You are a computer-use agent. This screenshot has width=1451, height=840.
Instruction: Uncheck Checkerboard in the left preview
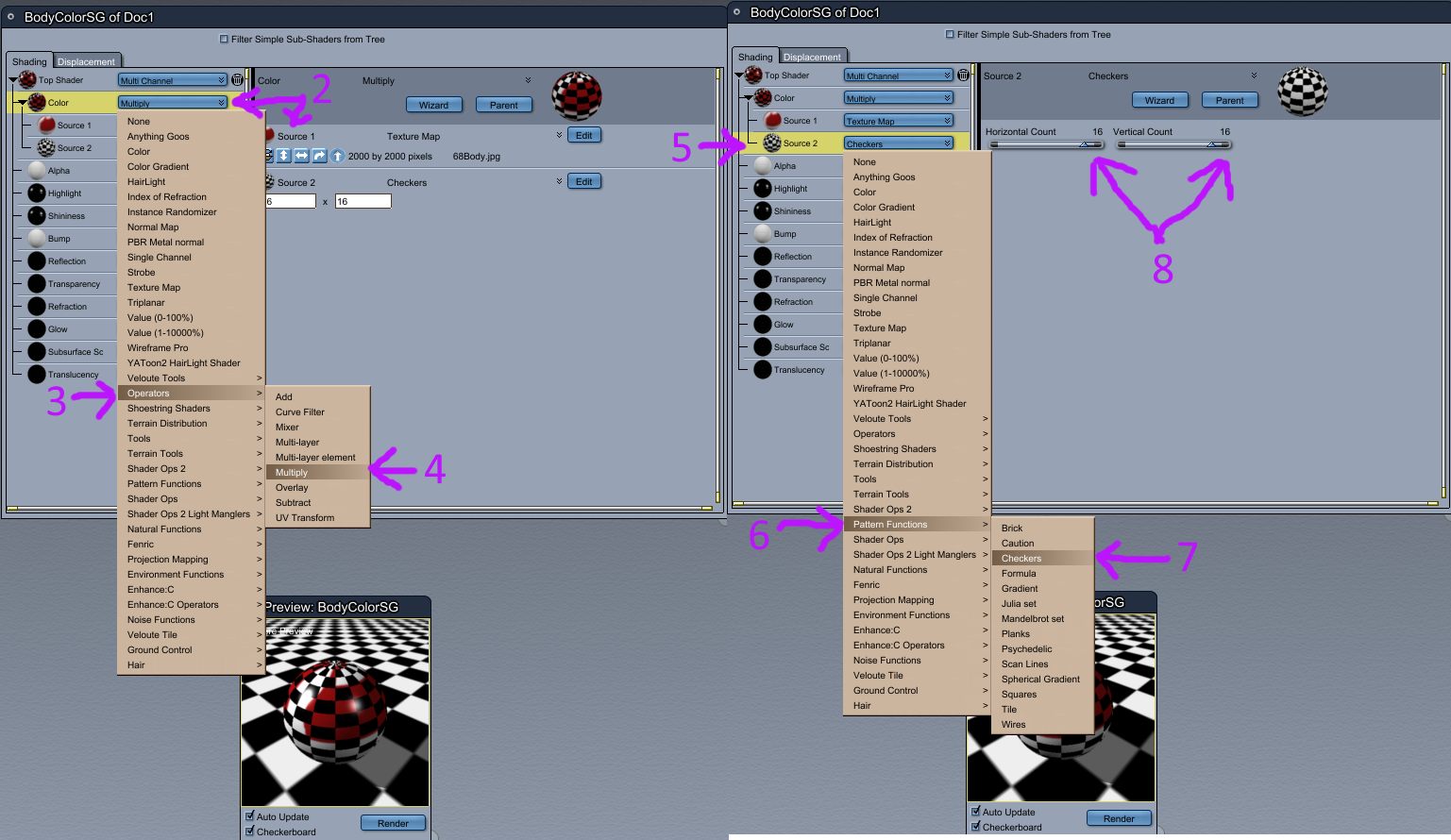coord(250,832)
